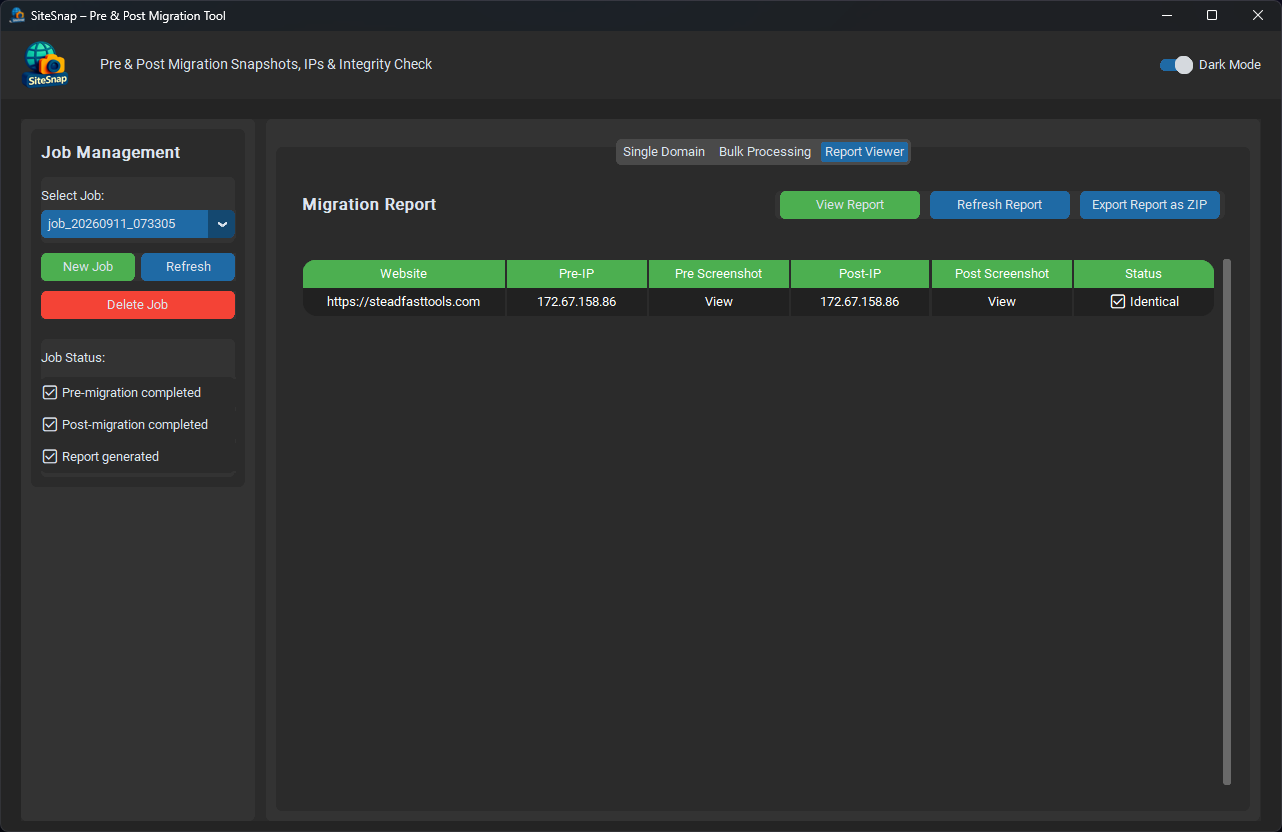
Task: Switch to the Bulk Processing tab
Action: pos(765,152)
